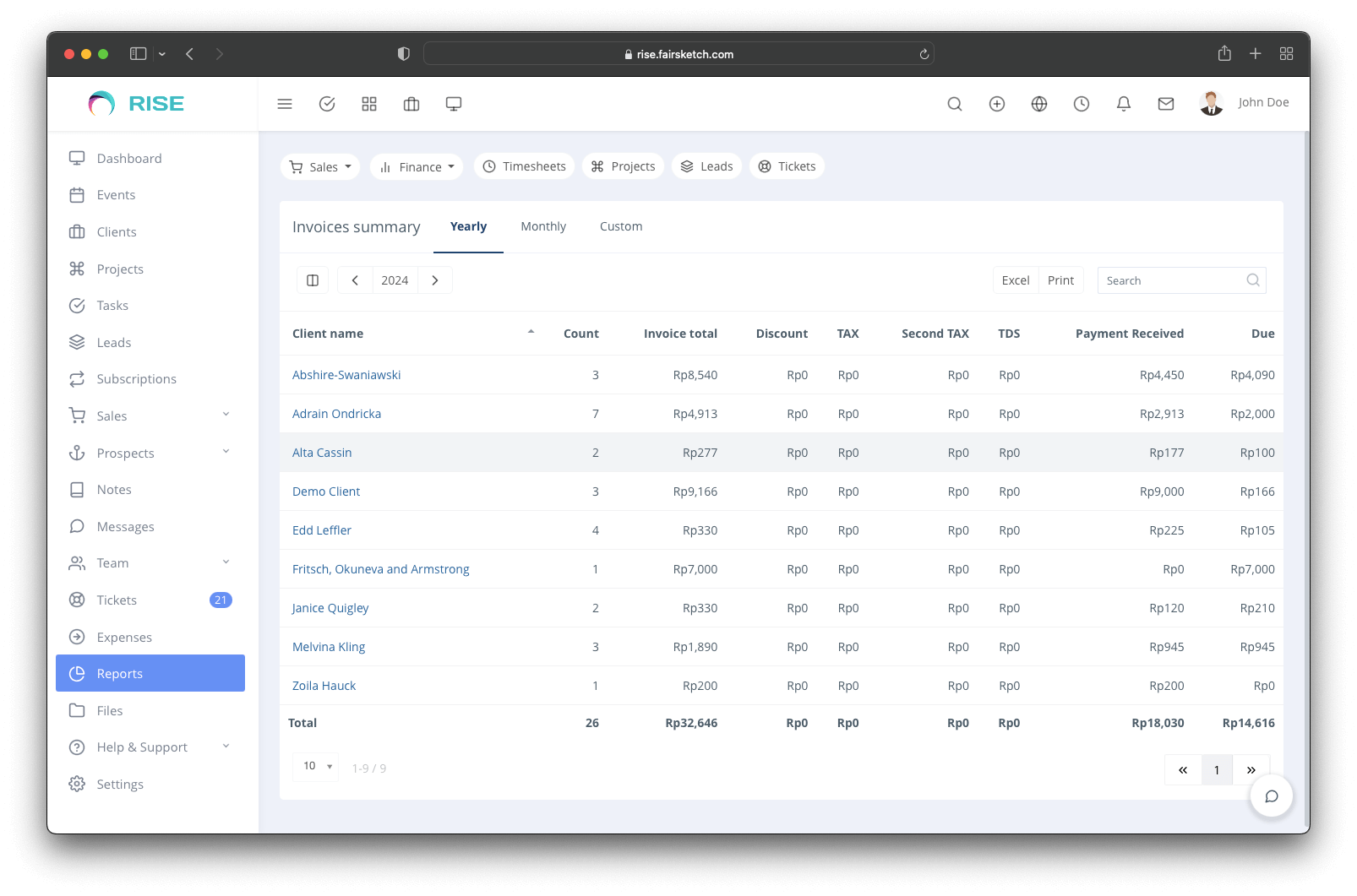Expand the Sales dropdown in reports bar
Screen dimensions: 1357x896
(320, 167)
